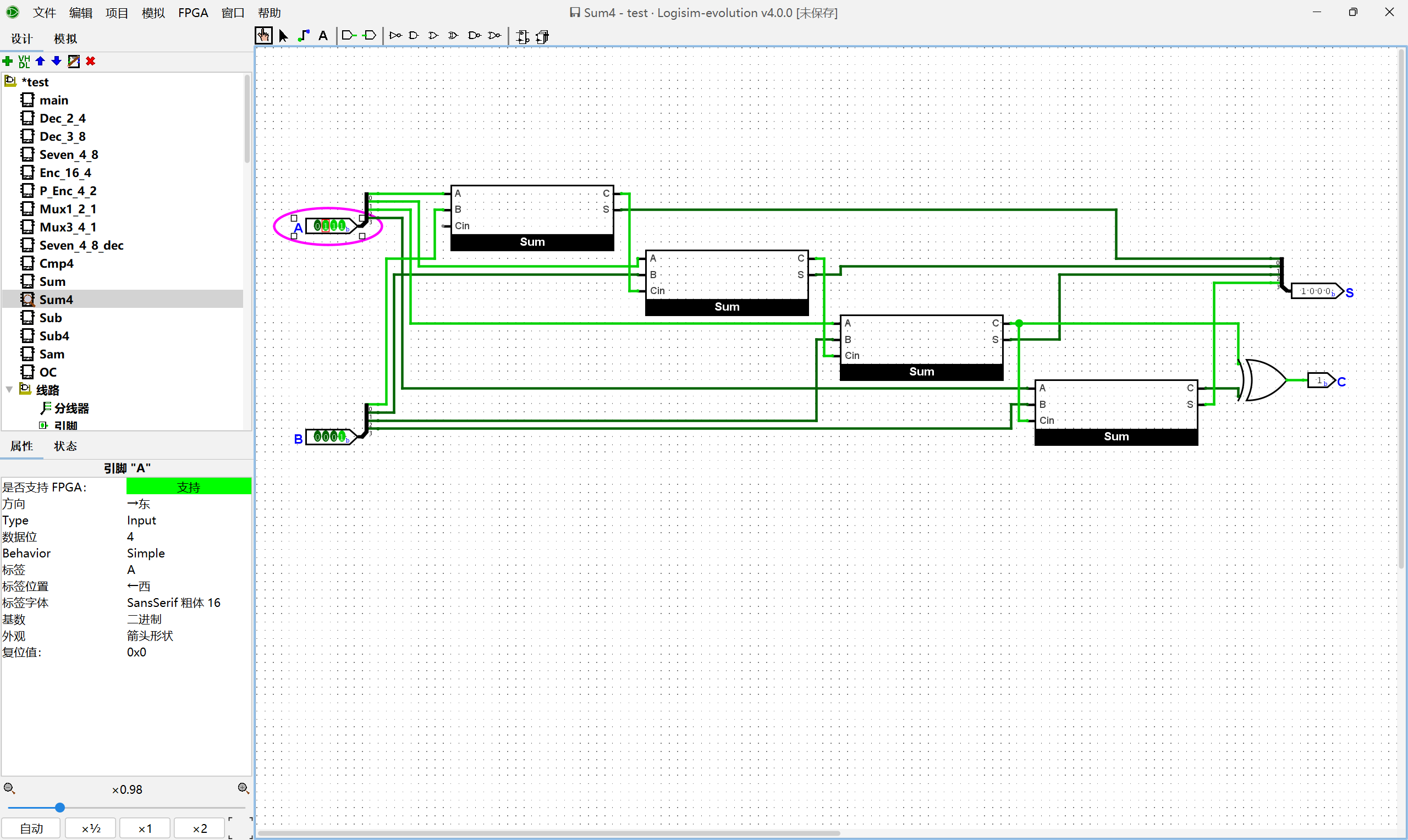Add a NOT gate from the toolbar

tap(395, 36)
